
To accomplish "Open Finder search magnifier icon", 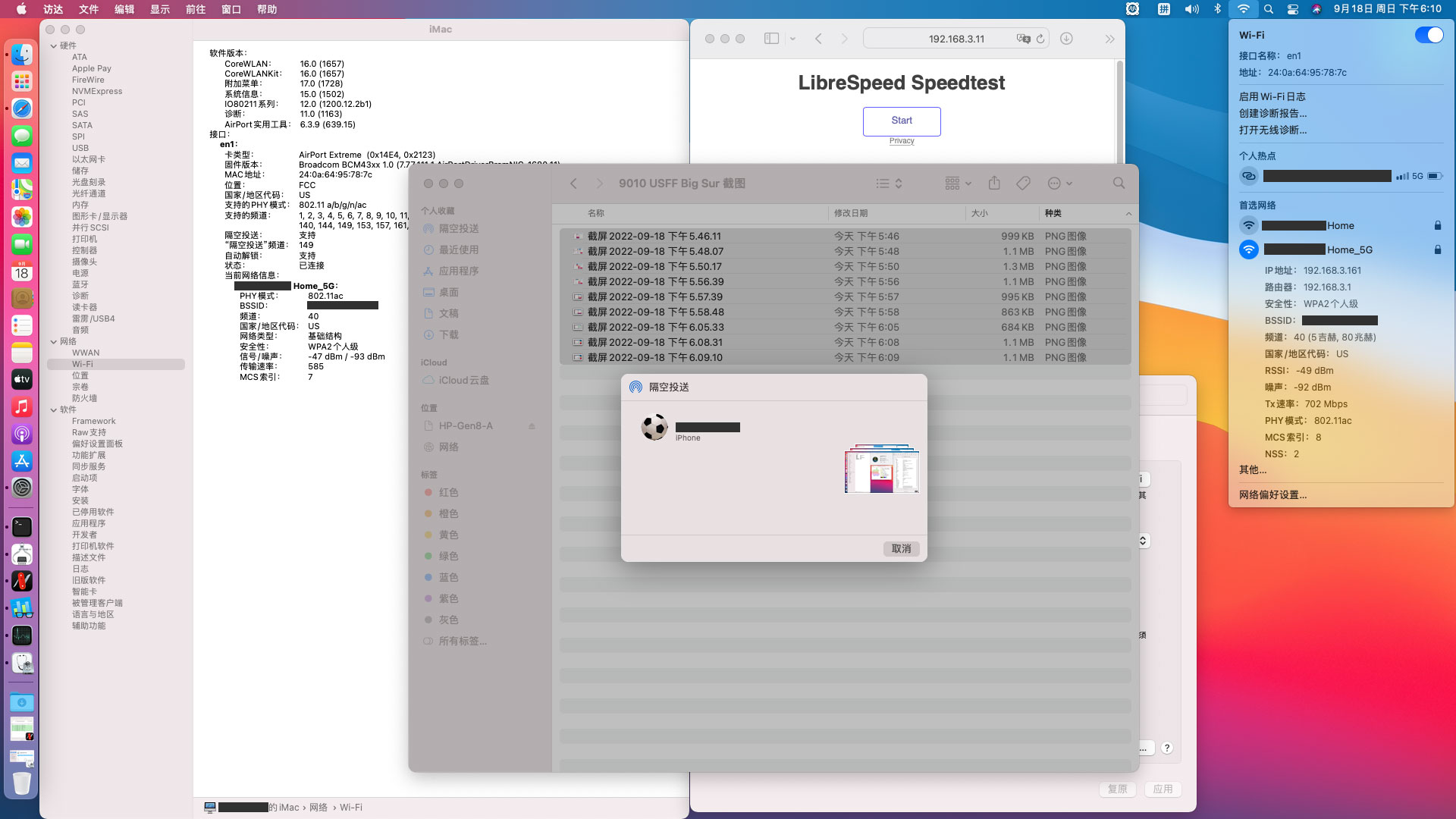I will pyautogui.click(x=1119, y=184).
